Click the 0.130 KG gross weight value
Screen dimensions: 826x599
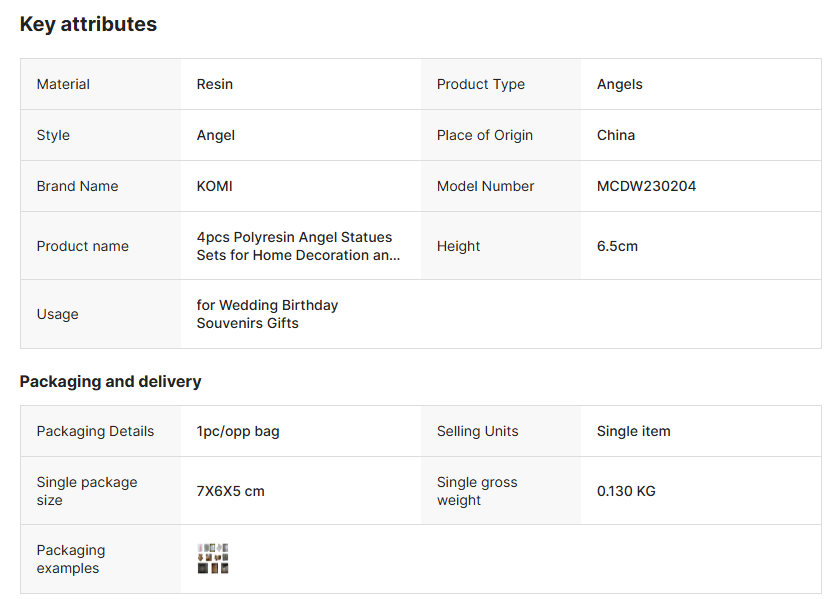(x=626, y=491)
